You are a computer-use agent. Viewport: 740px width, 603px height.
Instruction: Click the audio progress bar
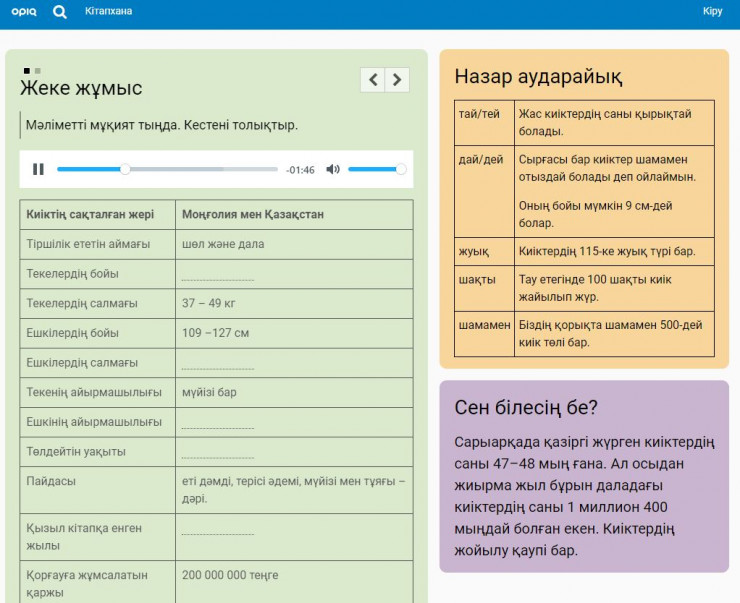(167, 169)
